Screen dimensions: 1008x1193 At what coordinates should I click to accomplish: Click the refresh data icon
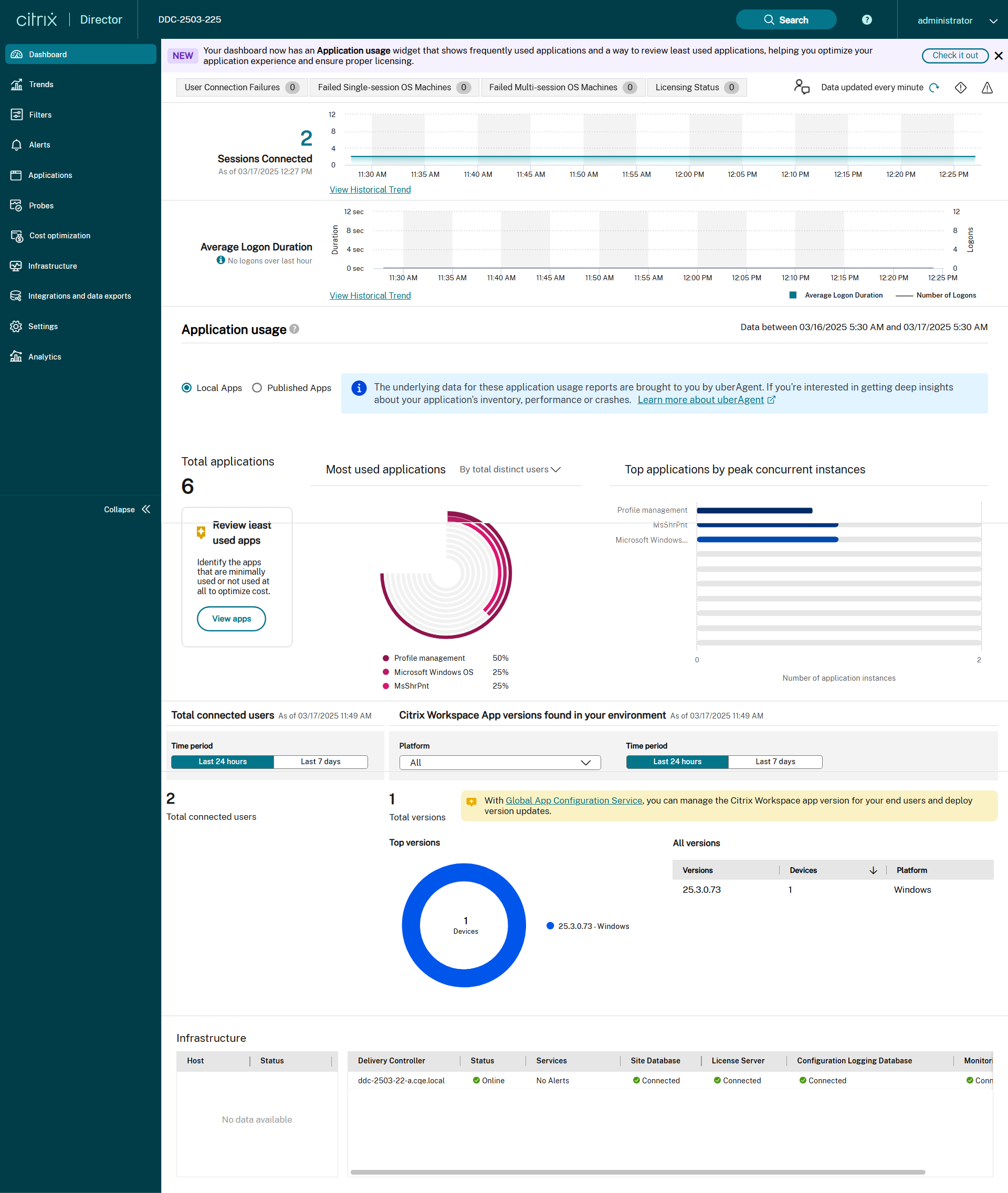click(x=934, y=88)
